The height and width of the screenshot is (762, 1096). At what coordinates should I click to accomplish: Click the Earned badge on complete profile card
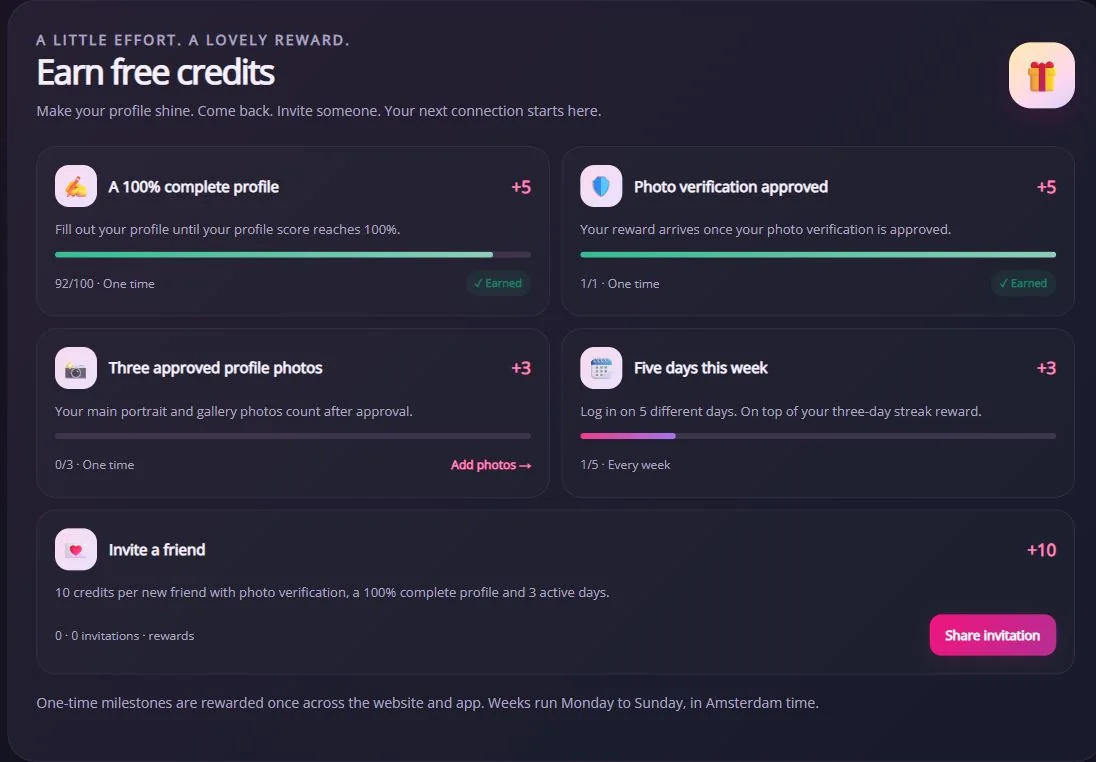point(498,283)
